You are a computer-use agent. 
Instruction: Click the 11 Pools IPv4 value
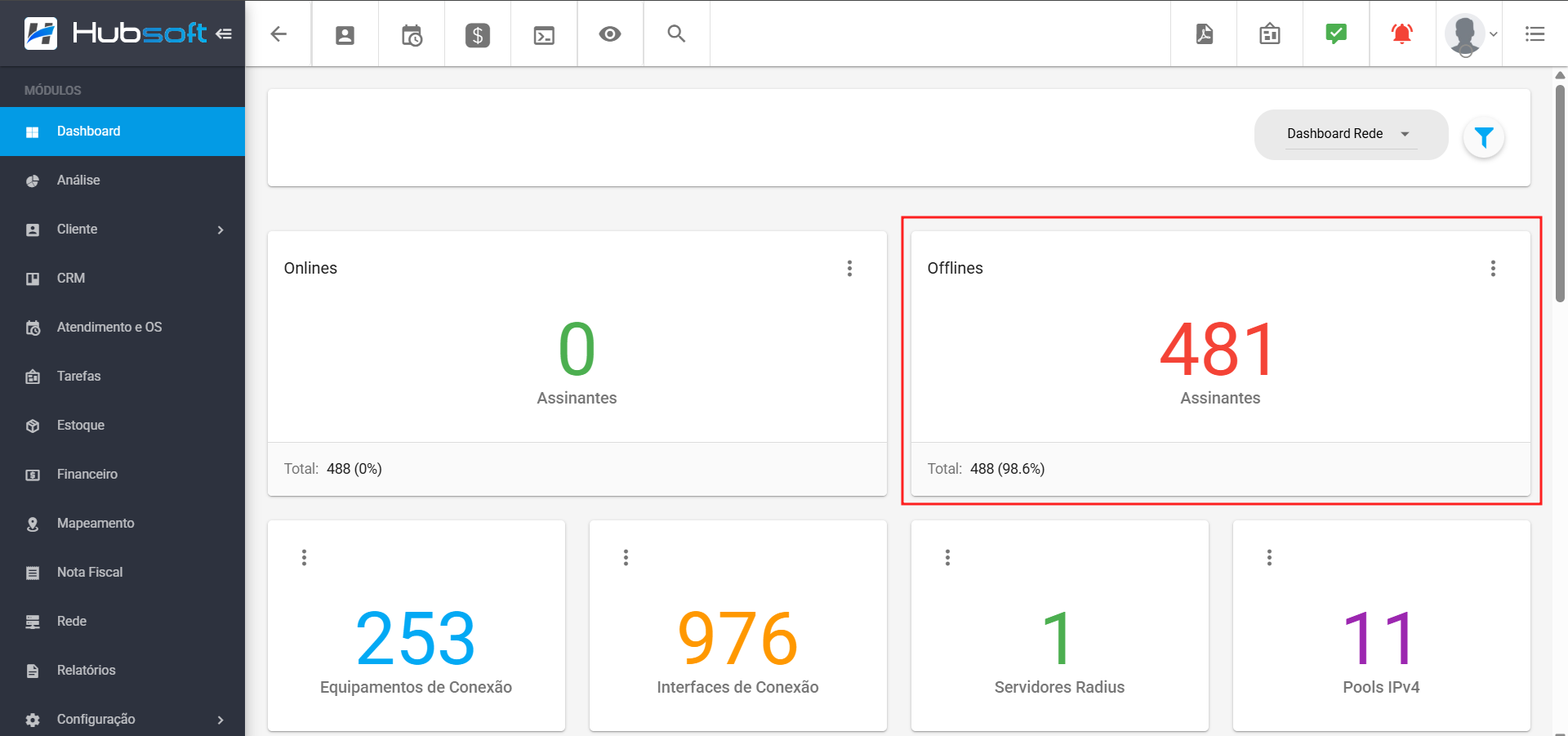click(x=1379, y=639)
